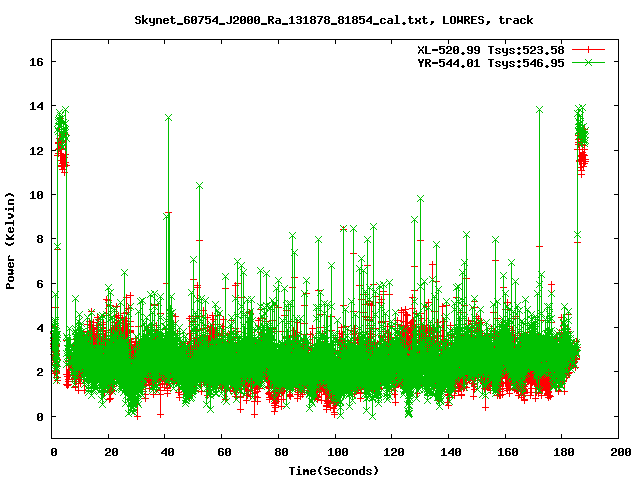The image size is (640, 480).
Task: Click the y-axis tick label 4
Action: tap(40, 328)
